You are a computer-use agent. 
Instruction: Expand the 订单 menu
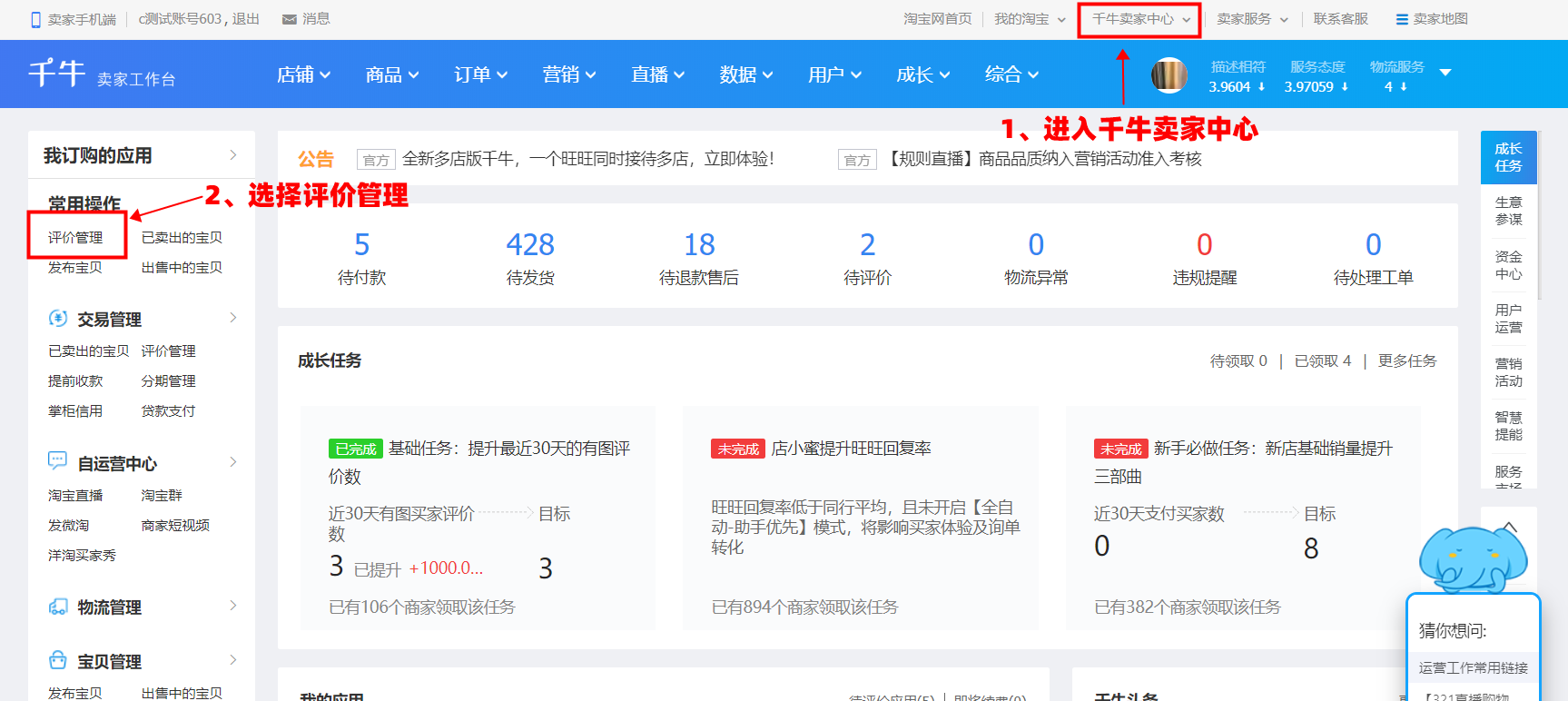pos(481,74)
